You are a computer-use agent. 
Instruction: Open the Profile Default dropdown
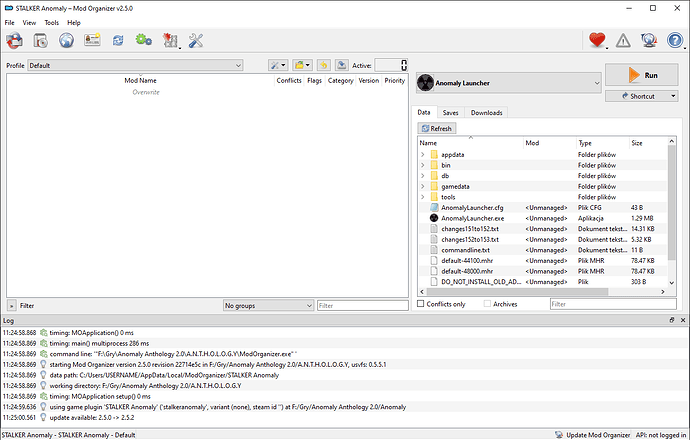click(x=136, y=66)
